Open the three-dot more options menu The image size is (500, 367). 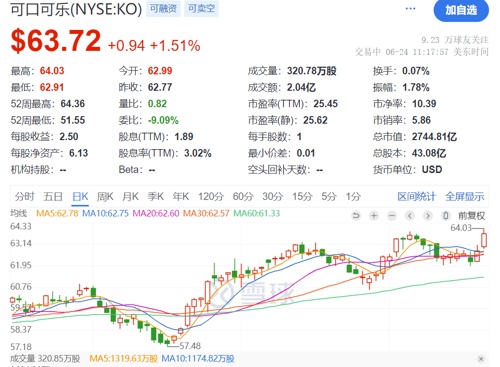(410, 9)
